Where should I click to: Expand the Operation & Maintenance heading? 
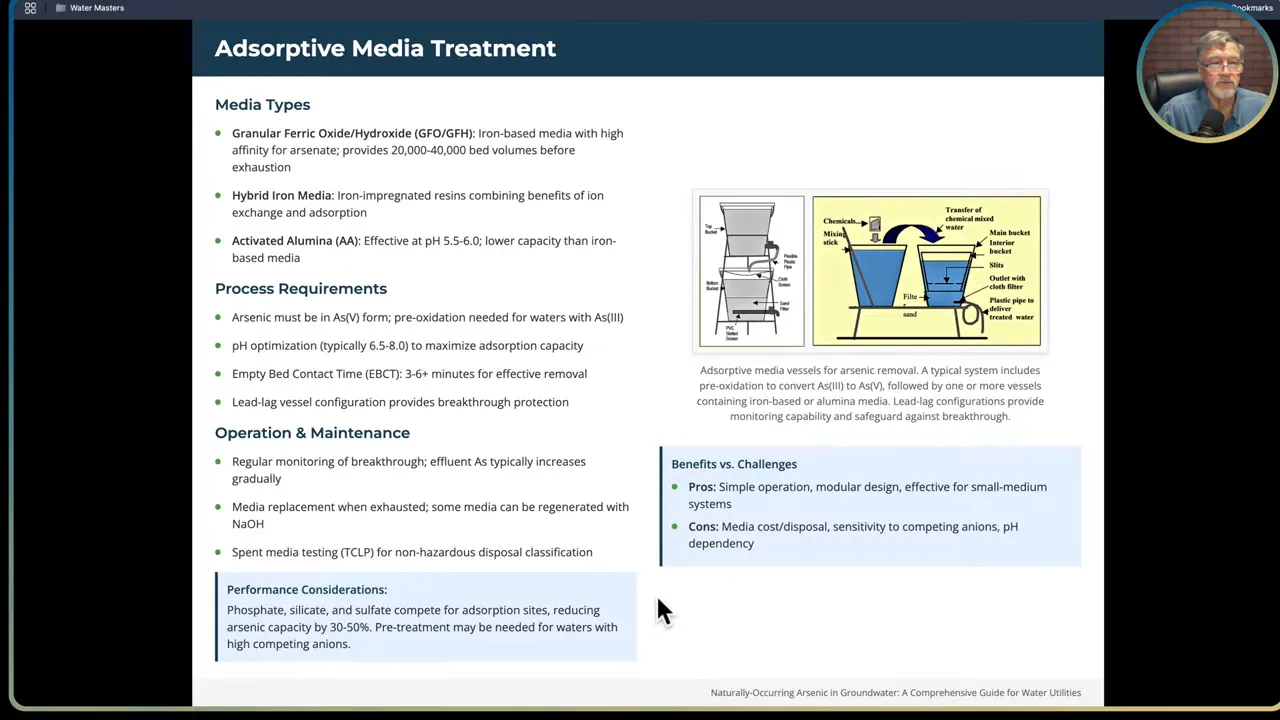click(312, 432)
